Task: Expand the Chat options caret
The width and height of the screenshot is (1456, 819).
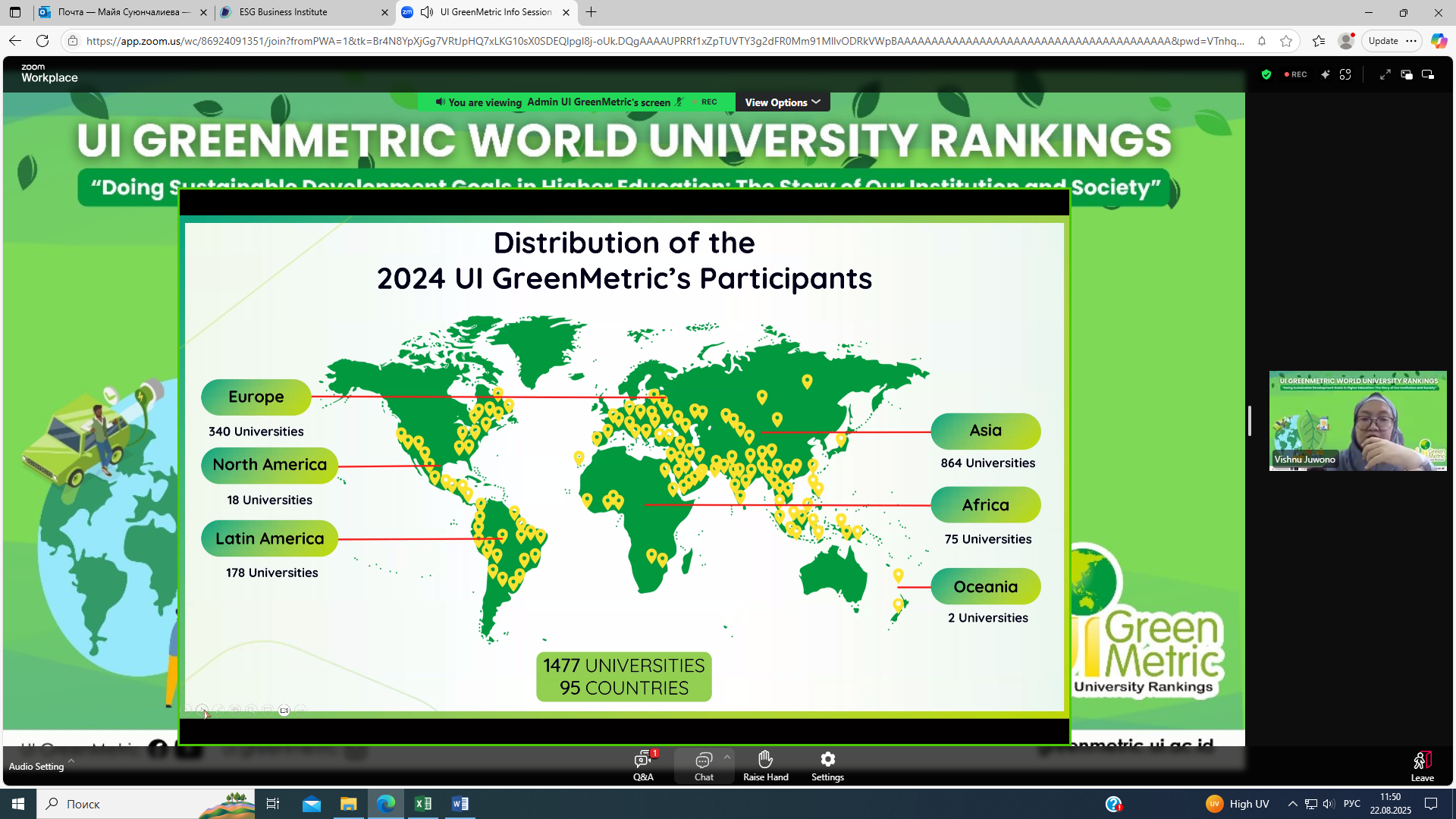Action: click(x=727, y=757)
